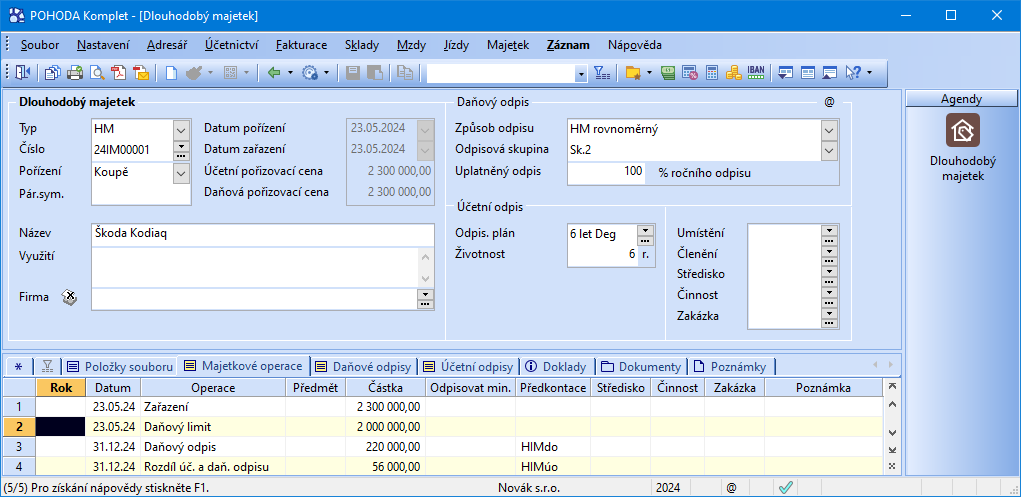Viewport: 1021px width, 497px height.
Task: Switch to the Daňové odpisy tab
Action: [x=363, y=366]
